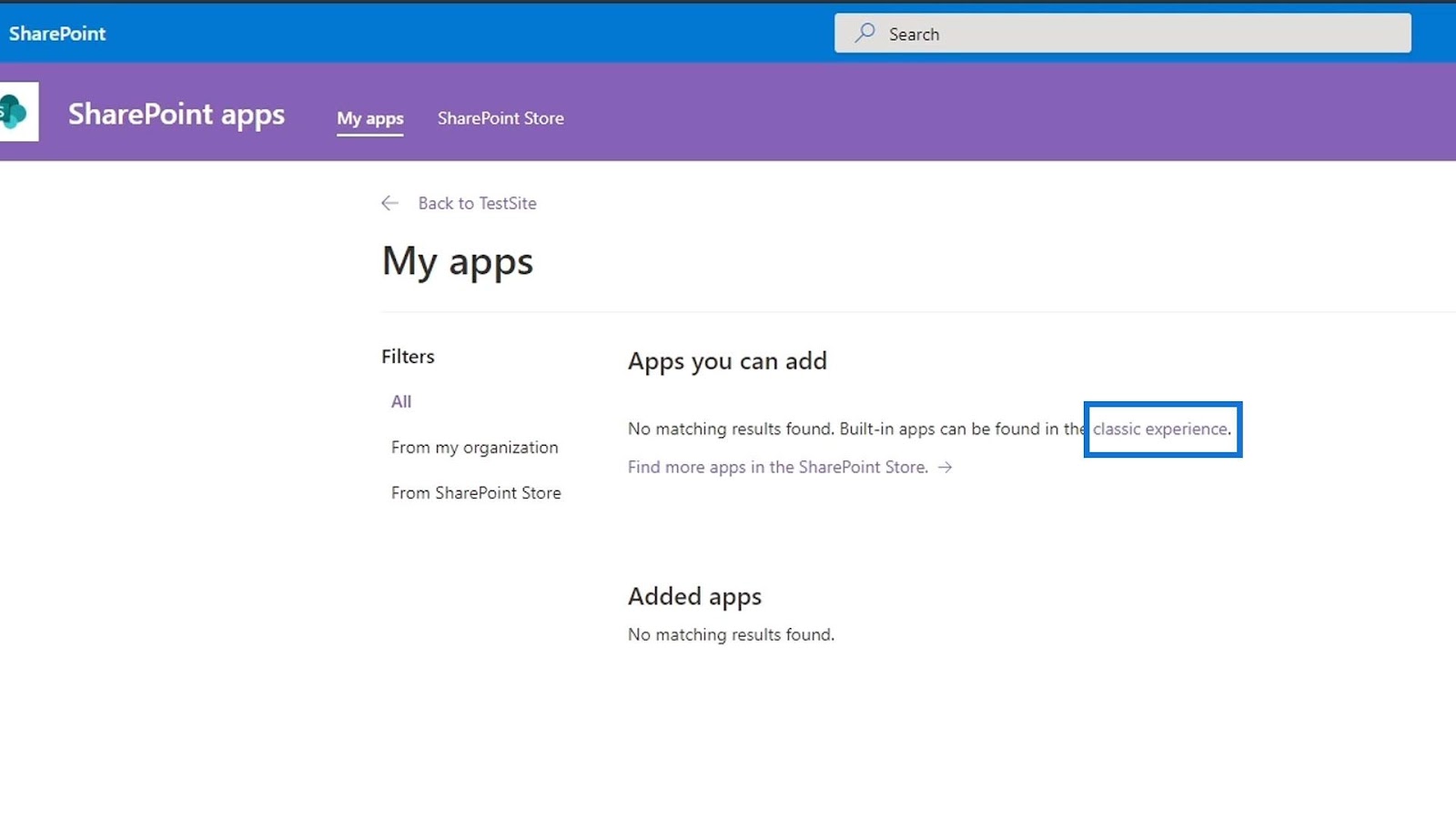1456x819 pixels.
Task: Switch to the My apps tab
Action: [x=370, y=118]
